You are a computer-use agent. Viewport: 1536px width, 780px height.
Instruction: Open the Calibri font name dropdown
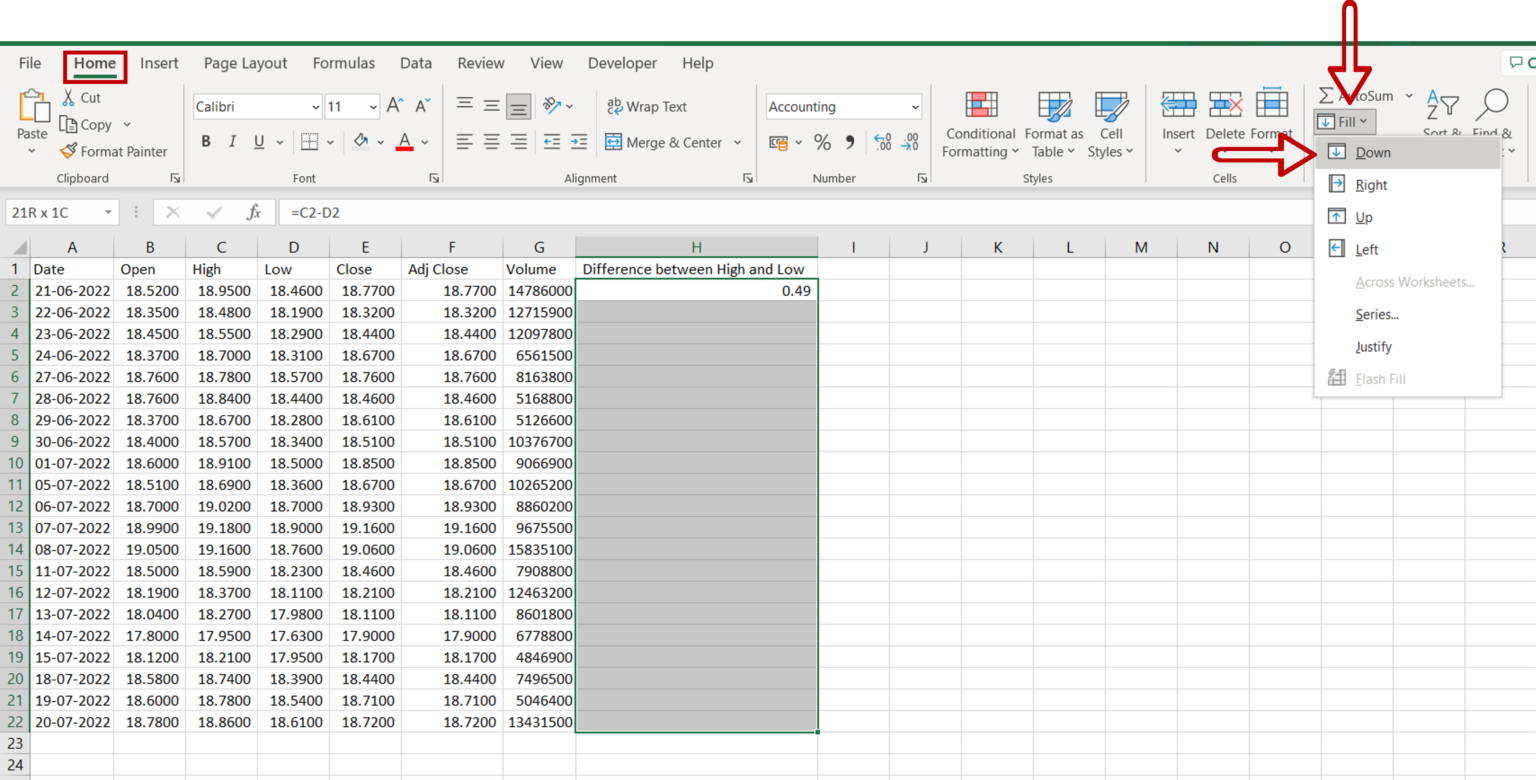click(x=316, y=107)
